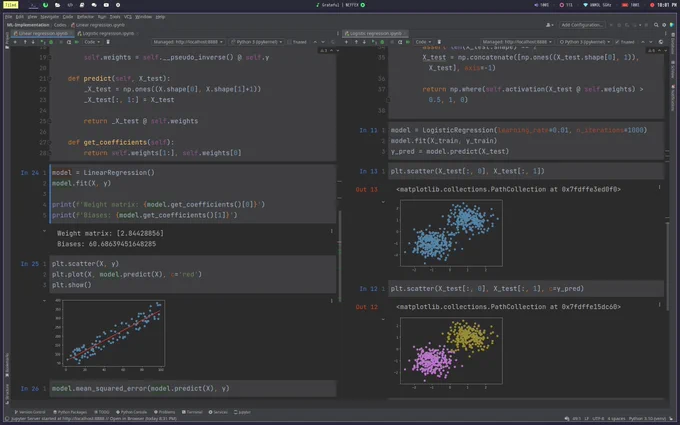This screenshot has width=680, height=425.
Task: Open Jupyter tool window
Action: tap(242, 412)
